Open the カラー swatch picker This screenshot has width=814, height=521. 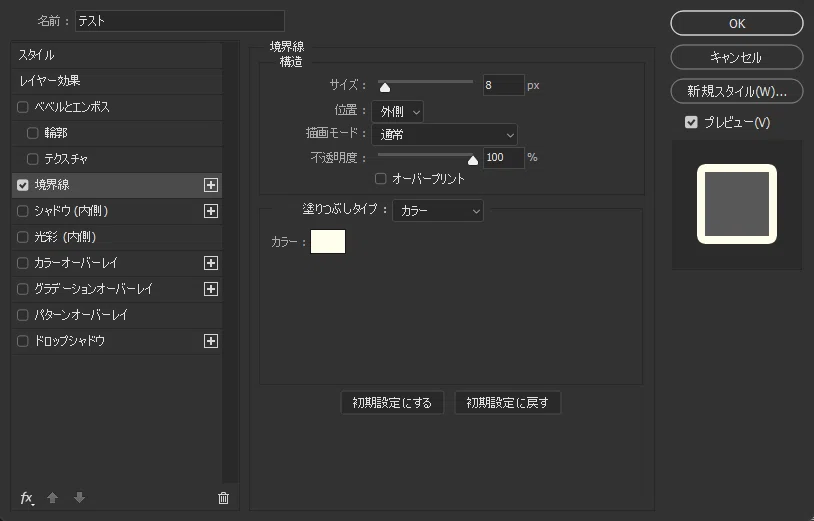(x=328, y=241)
